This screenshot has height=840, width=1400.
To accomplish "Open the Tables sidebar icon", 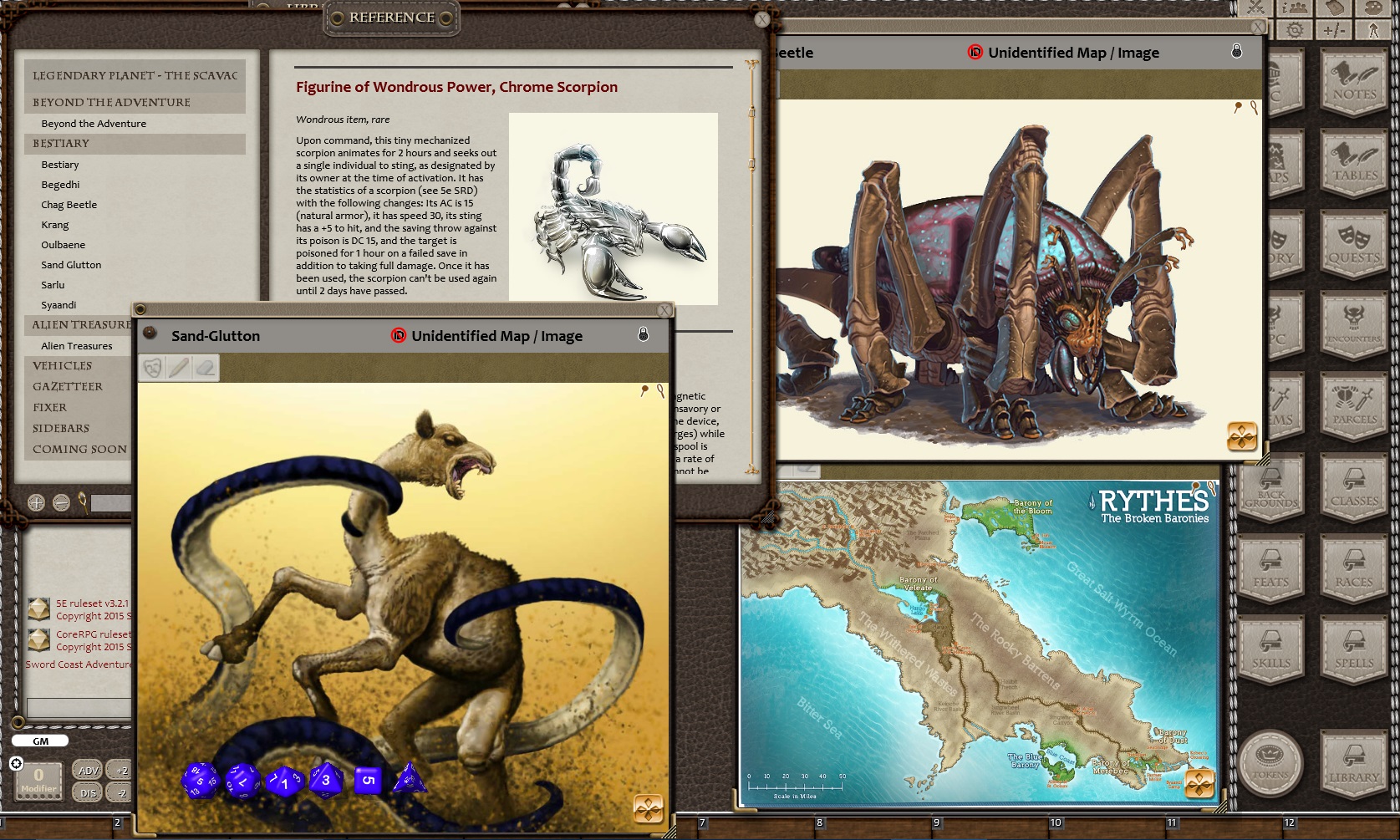I will [x=1354, y=165].
